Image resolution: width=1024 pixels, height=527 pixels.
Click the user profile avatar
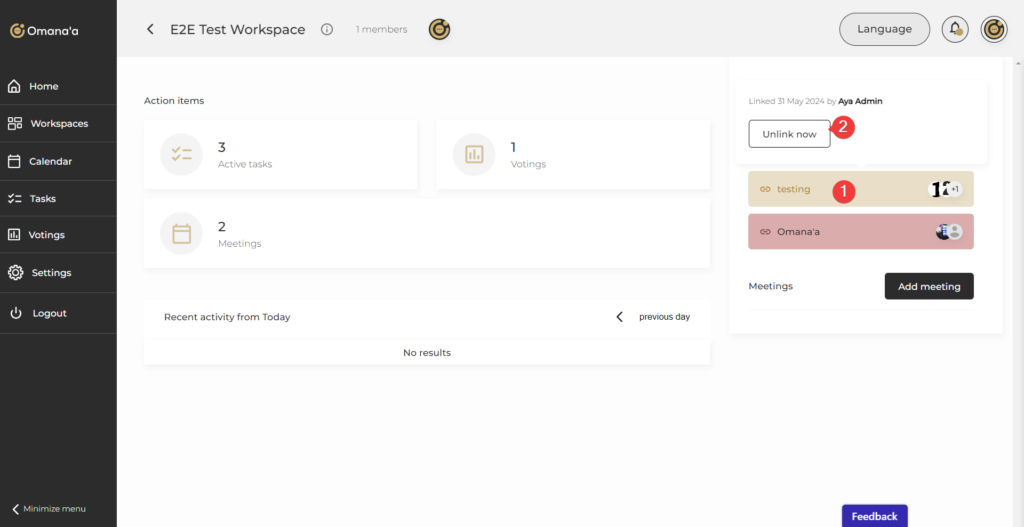[993, 29]
